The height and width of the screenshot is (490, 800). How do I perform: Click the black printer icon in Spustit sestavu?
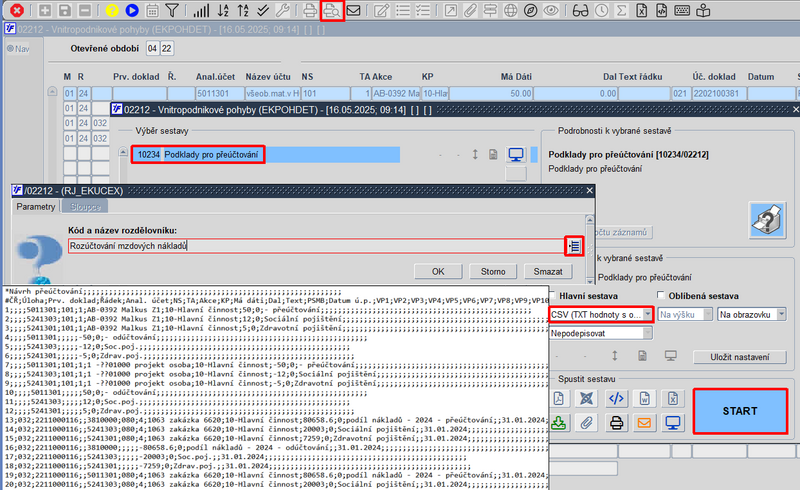pos(616,423)
